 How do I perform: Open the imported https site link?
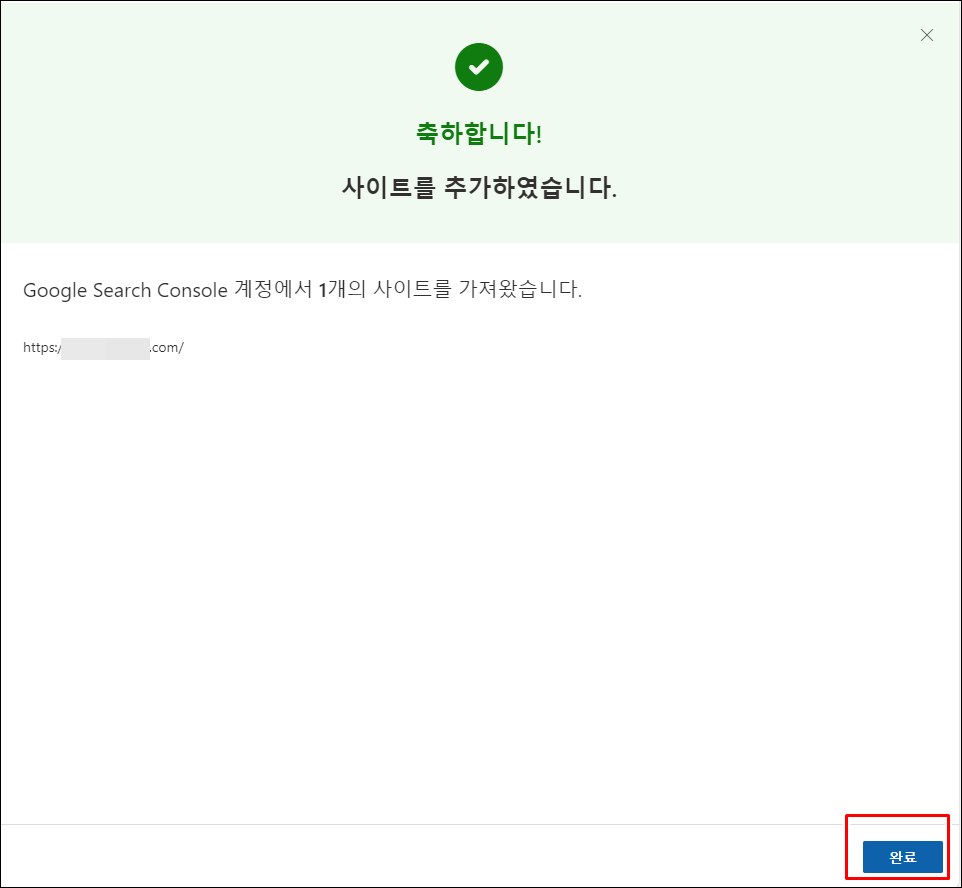point(104,347)
